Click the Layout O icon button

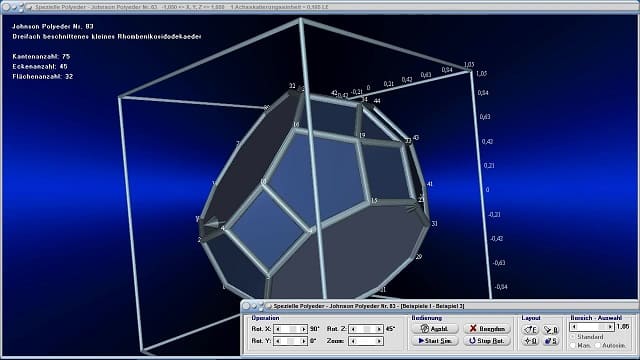pos(531,340)
